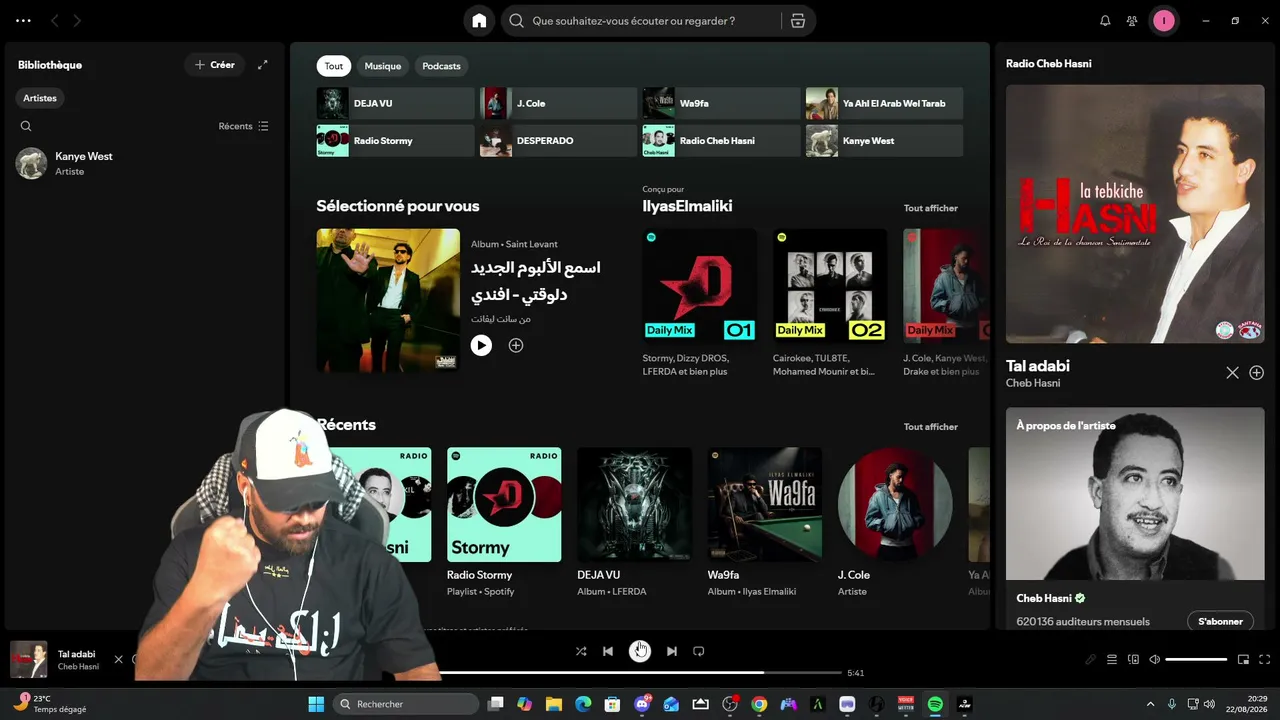Open the lyrics icon in the player bar

[x=1091, y=660]
